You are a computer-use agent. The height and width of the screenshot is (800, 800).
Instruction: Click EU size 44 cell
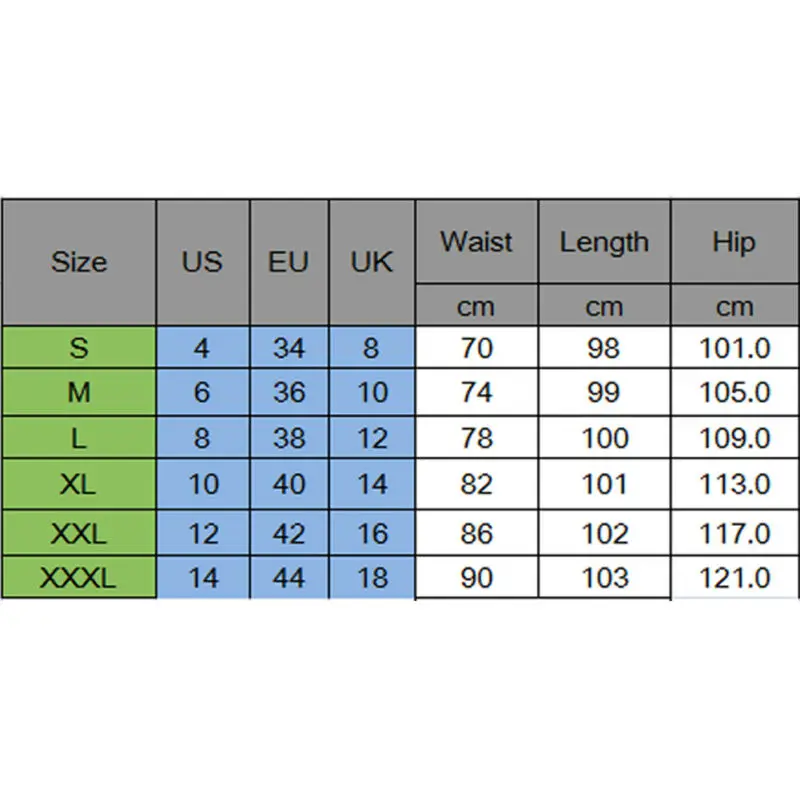[x=289, y=577]
